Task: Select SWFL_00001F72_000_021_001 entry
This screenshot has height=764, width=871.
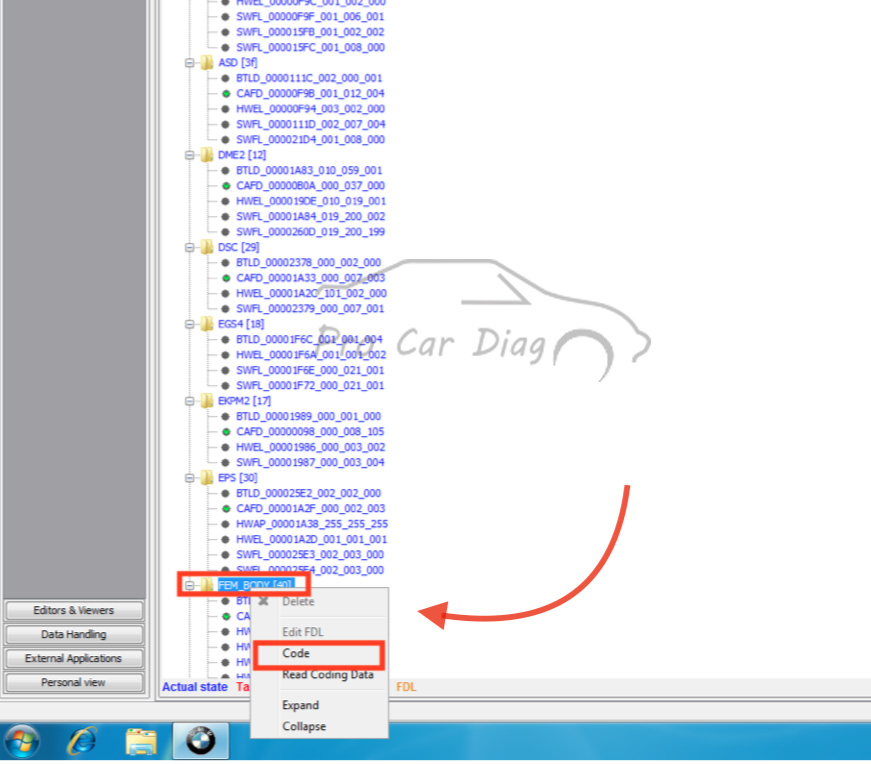Action: click(x=310, y=386)
